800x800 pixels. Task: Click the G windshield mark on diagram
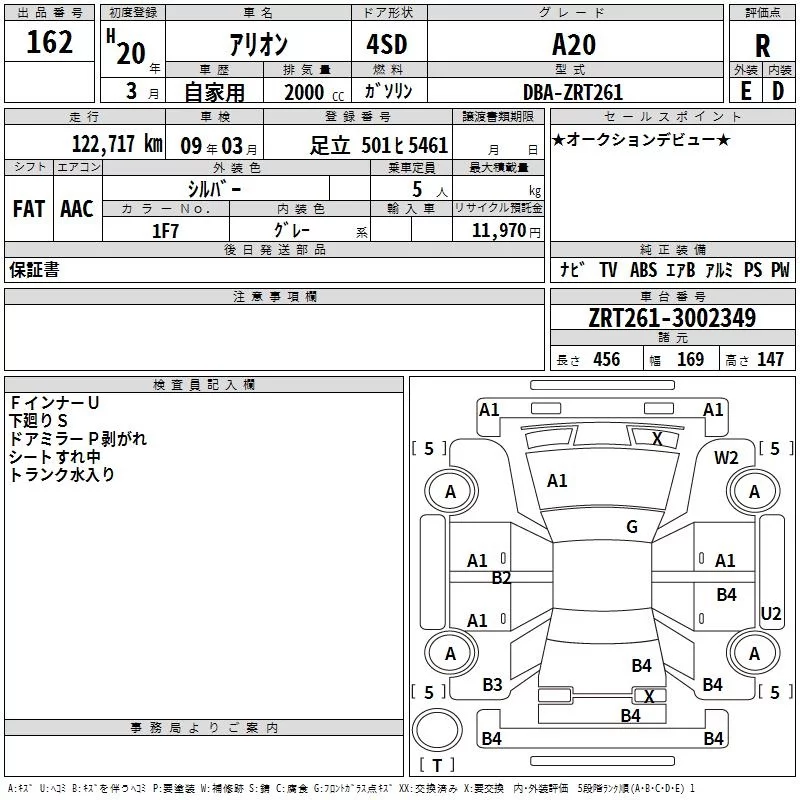coord(632,527)
